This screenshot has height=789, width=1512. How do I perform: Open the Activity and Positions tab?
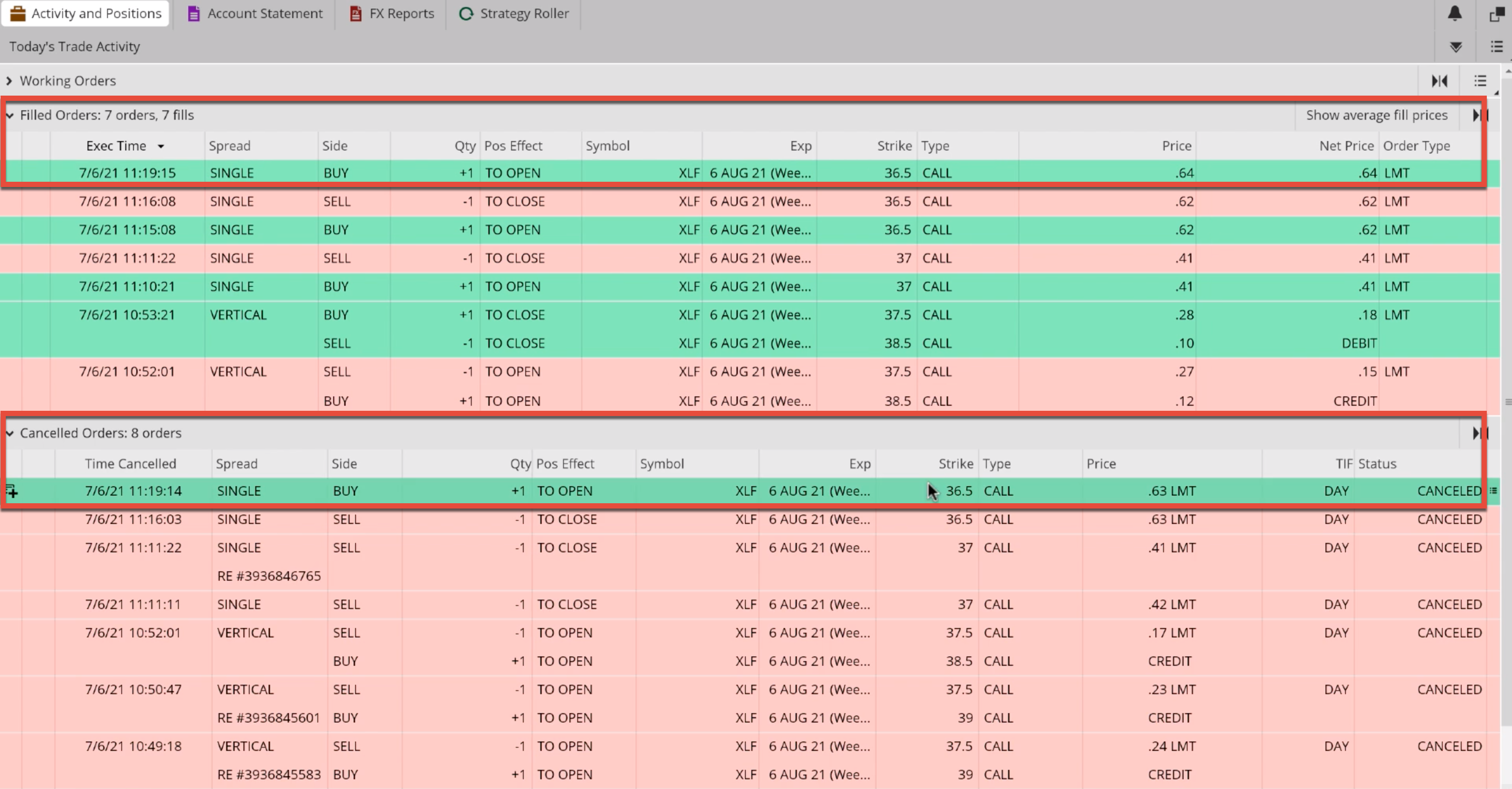(86, 14)
